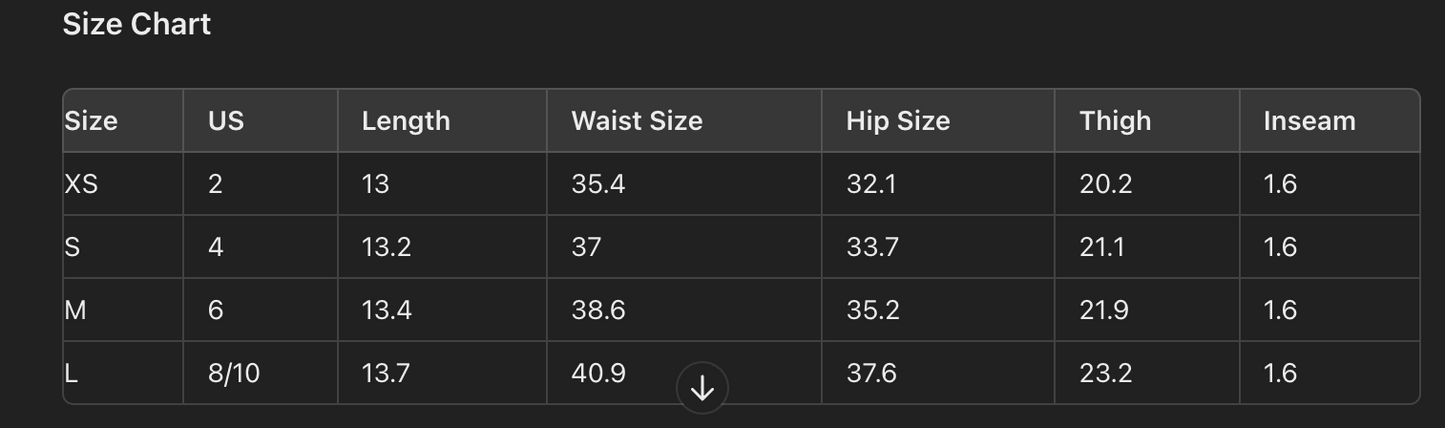Select the Length column header

coord(405,121)
